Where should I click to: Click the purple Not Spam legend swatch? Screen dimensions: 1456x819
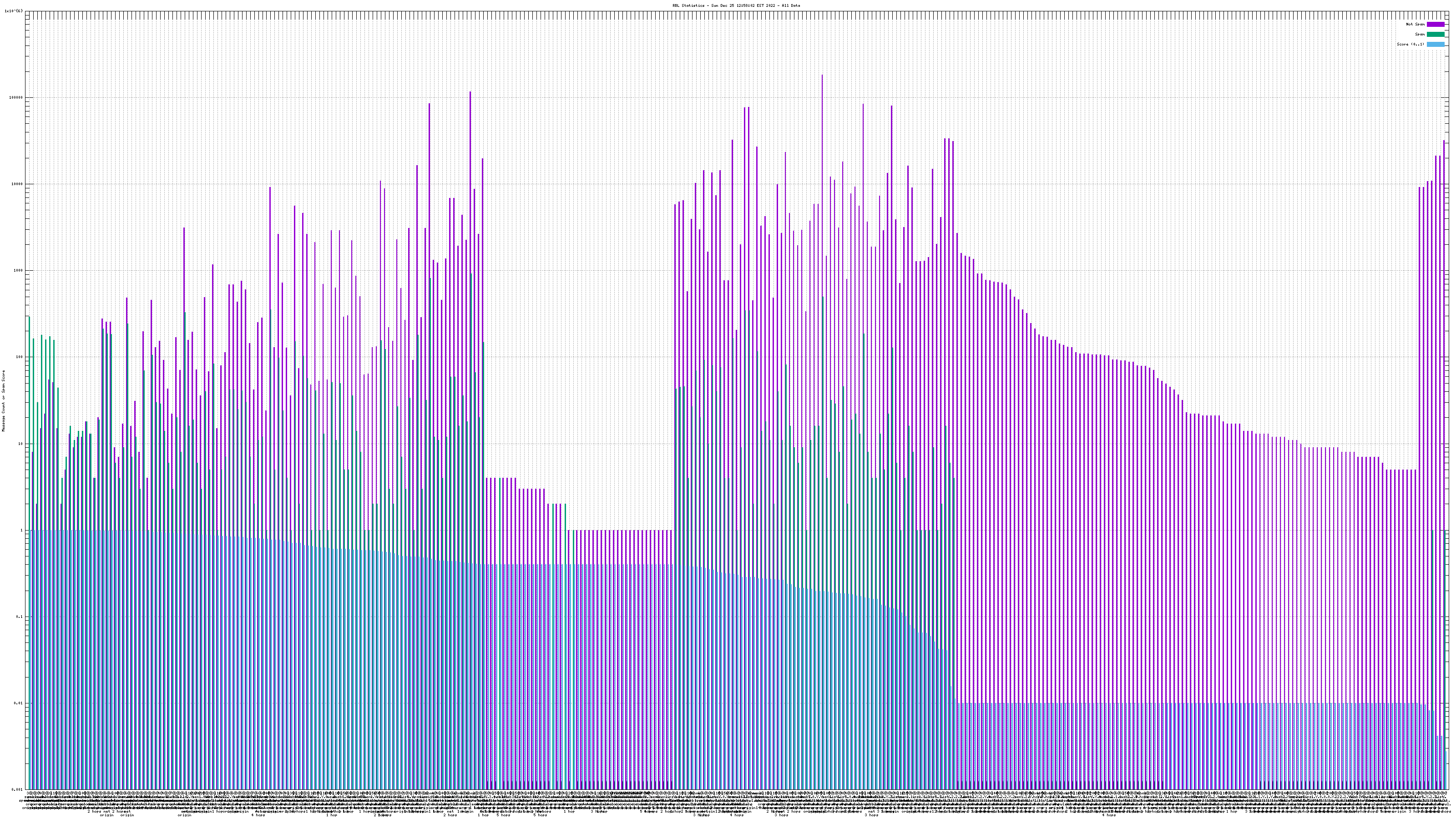coord(1436,24)
